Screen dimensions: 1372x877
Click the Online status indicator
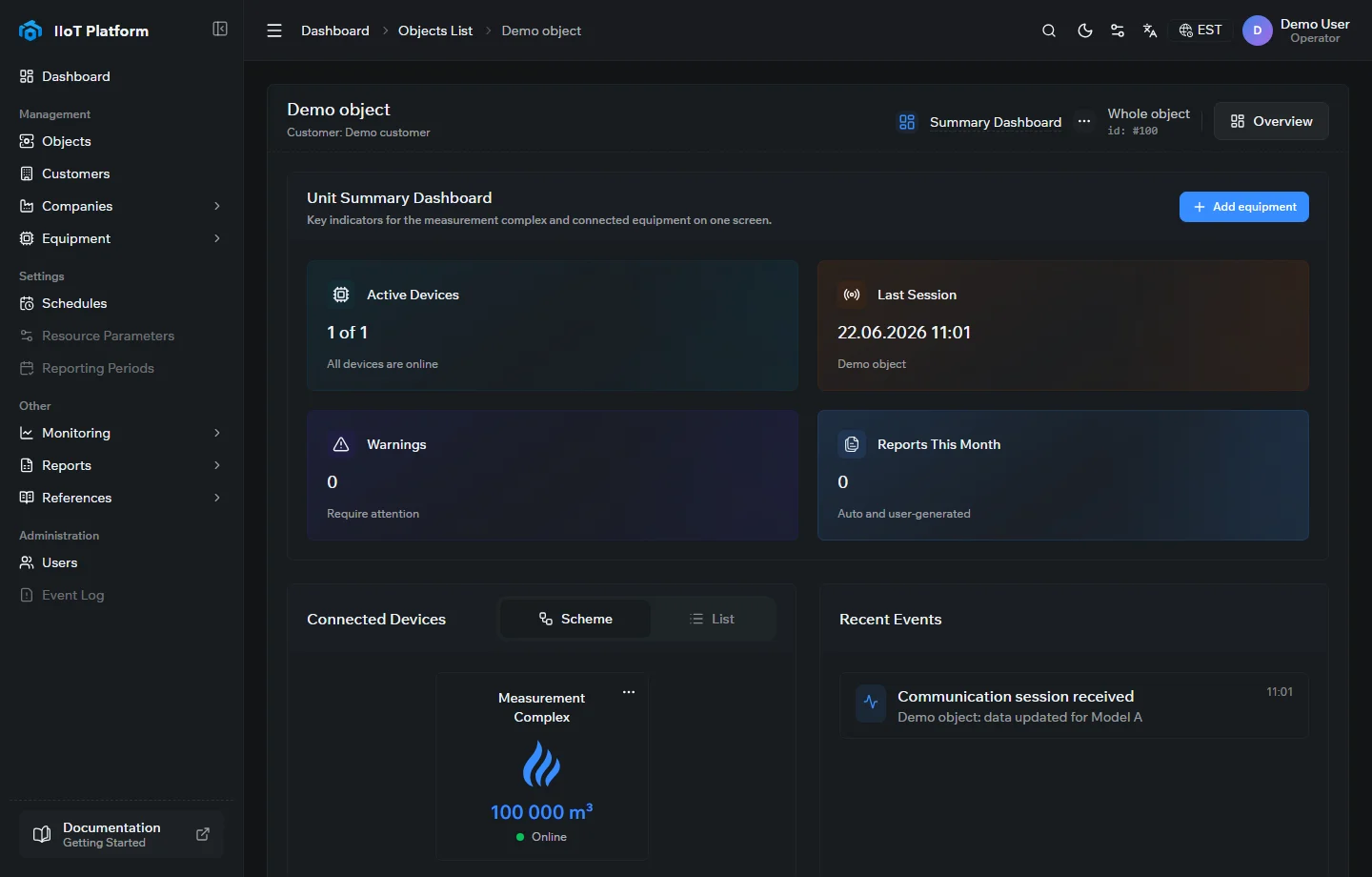pos(541,837)
